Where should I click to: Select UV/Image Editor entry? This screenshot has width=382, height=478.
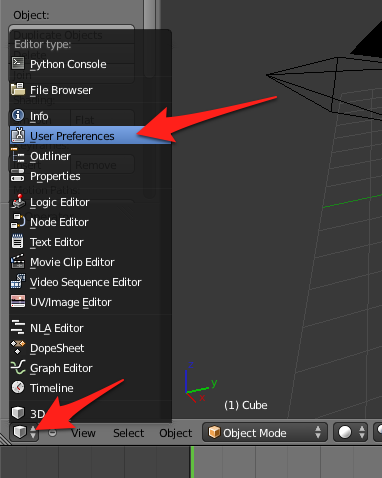click(90, 302)
